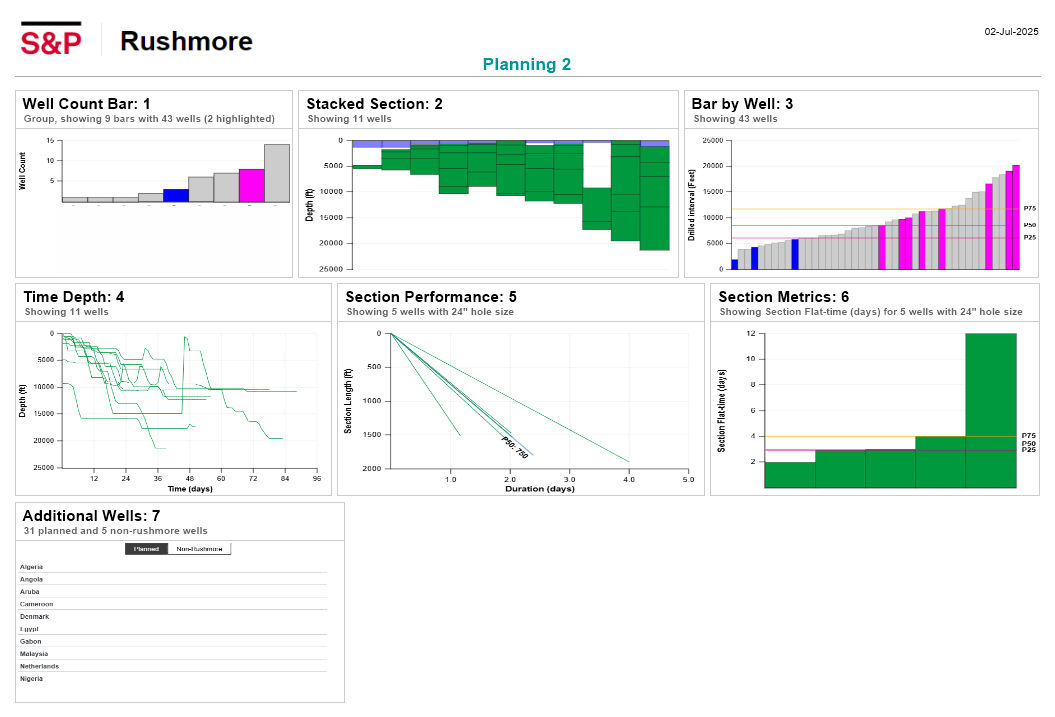The image size is (1055, 717).
Task: Click the Nigeria row in the wells list
Action: tap(32, 679)
